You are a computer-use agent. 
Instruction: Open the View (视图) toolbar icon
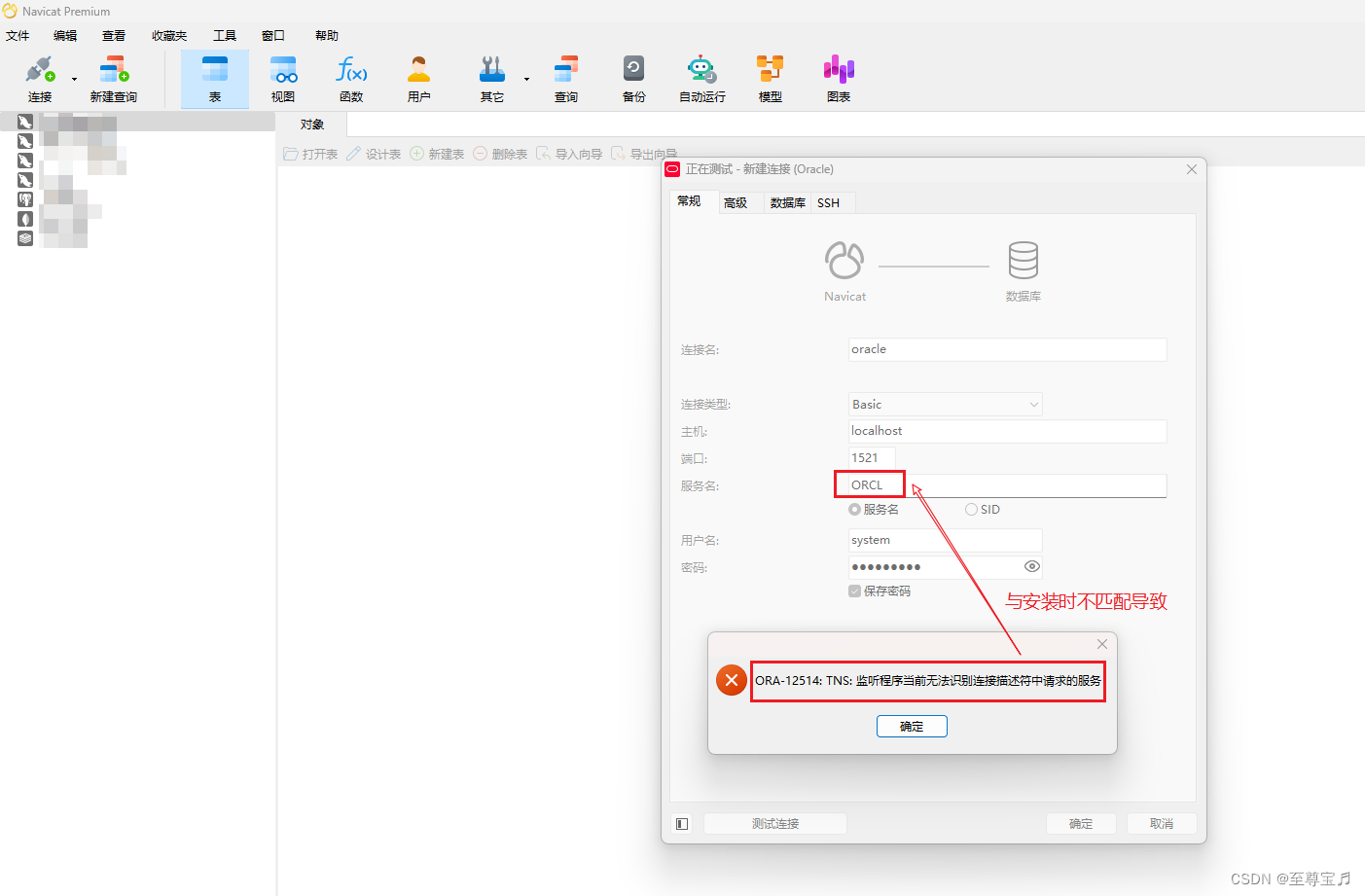[x=283, y=79]
